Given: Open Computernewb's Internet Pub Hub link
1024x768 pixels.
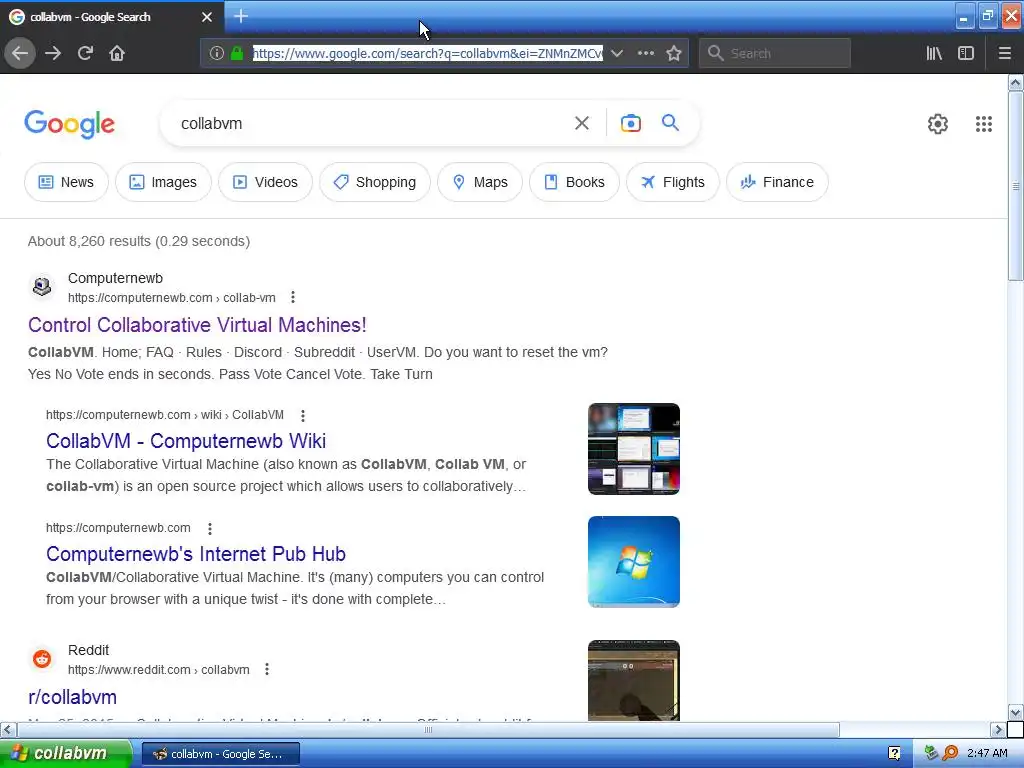Looking at the screenshot, I should click(196, 554).
